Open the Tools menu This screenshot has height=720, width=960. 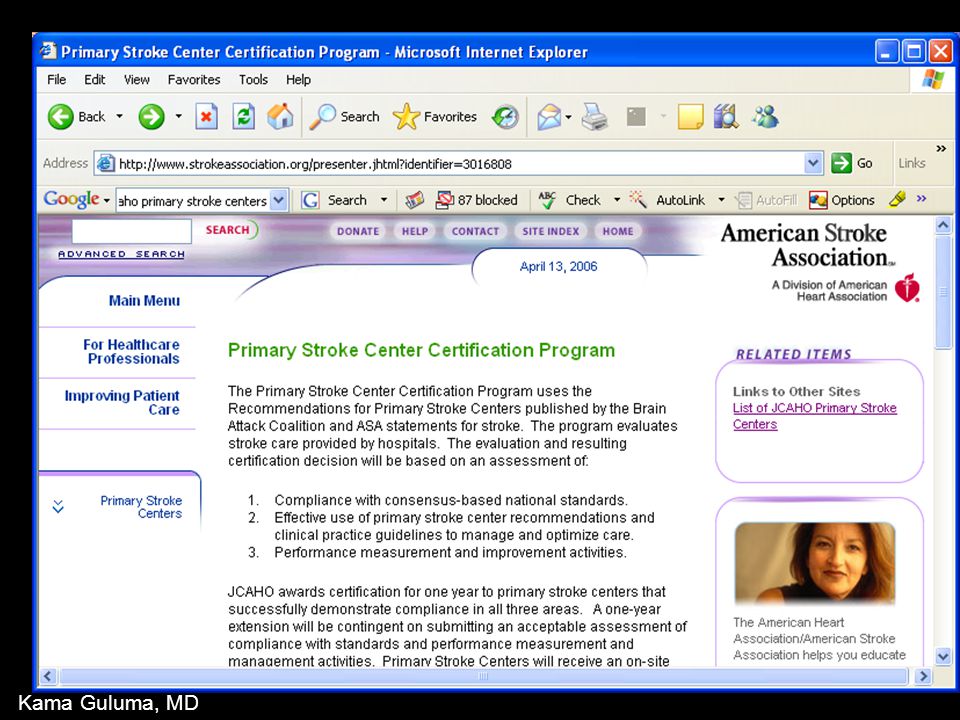tap(253, 80)
